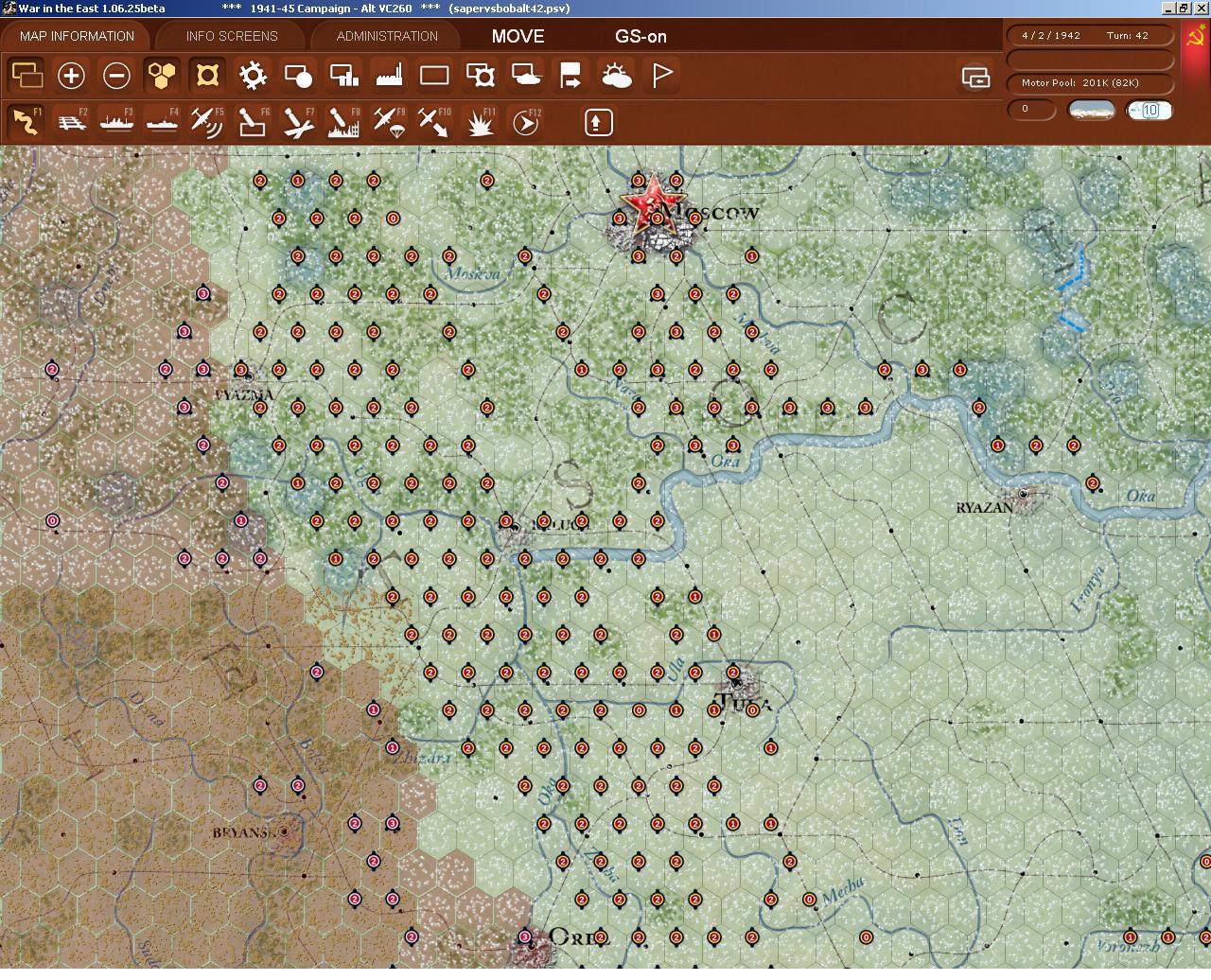Click the up-arrow toolbar collapse icon
Image resolution: width=1211 pixels, height=980 pixels.
(599, 122)
